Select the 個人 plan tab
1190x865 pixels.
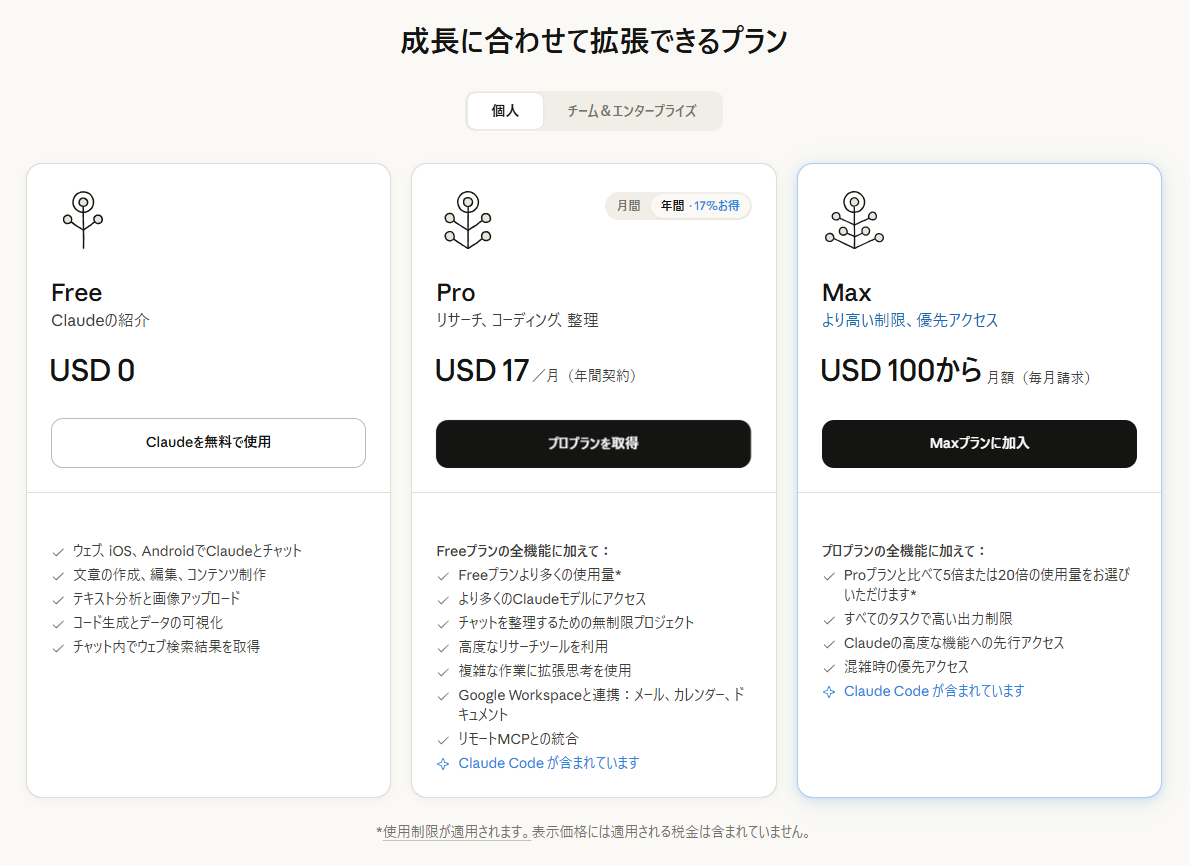pyautogui.click(x=505, y=111)
